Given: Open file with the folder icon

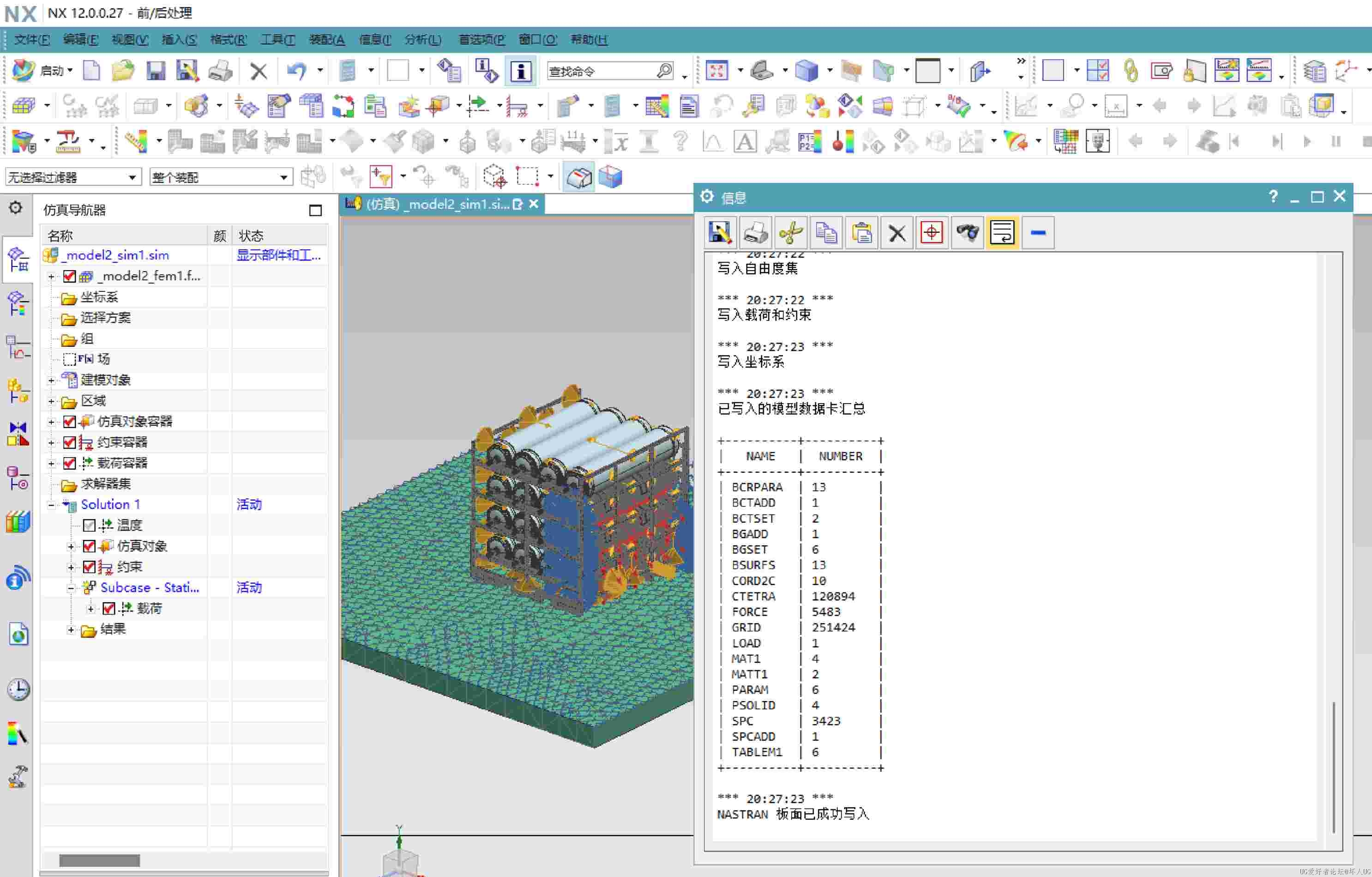Looking at the screenshot, I should pos(122,71).
